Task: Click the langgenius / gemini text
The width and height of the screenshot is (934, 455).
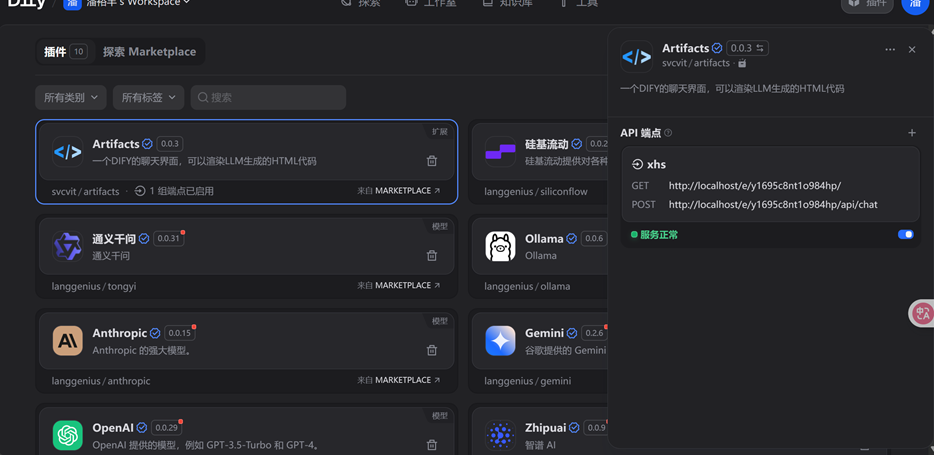Action: [x=528, y=381]
